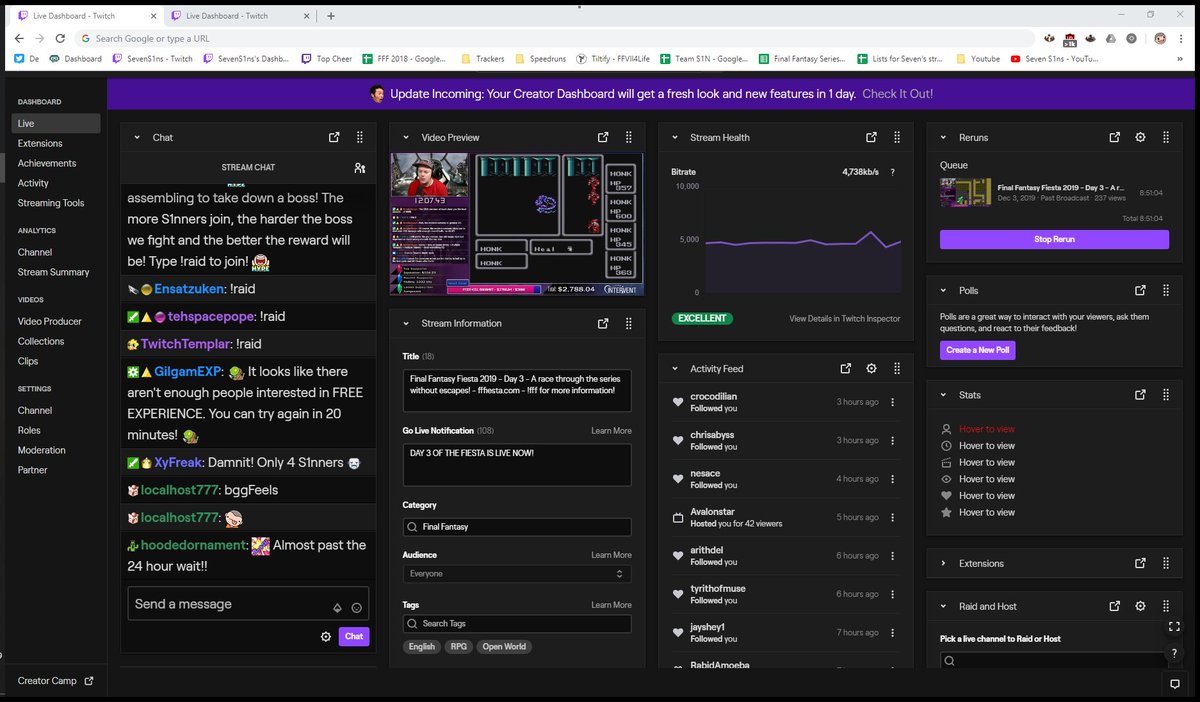Click the Search Tags field
The image size is (1200, 702).
[x=517, y=623]
